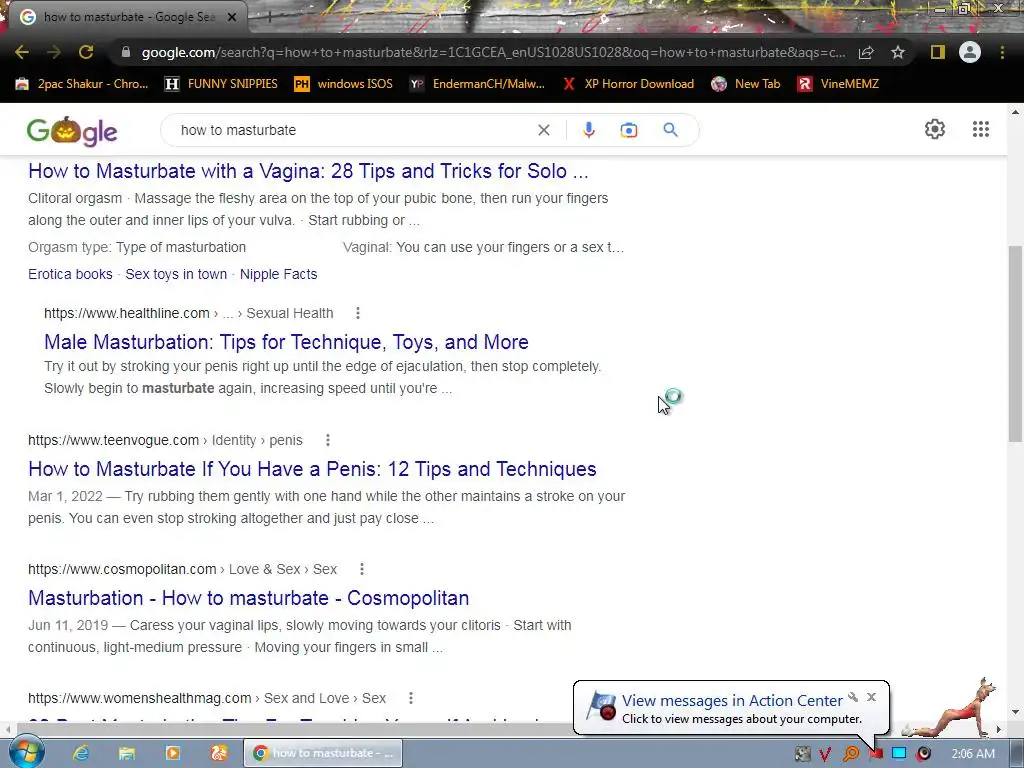1024x768 pixels.
Task: Click the taskbar clock showing 2:06 AM
Action: pos(973,754)
